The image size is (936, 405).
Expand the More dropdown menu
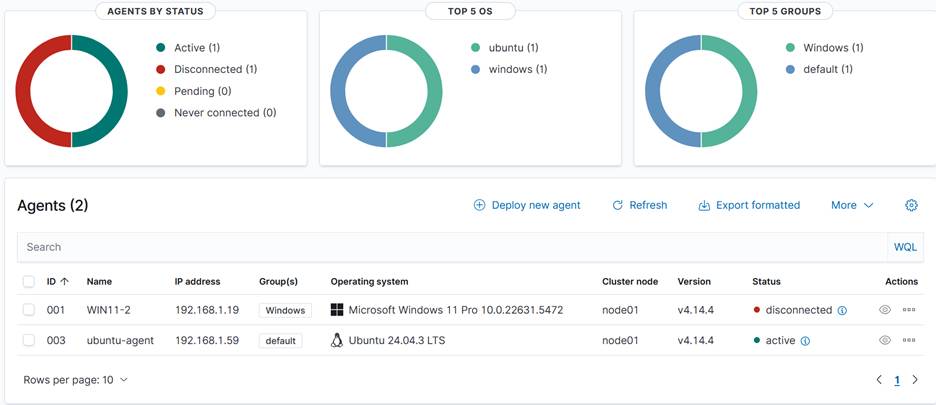pyautogui.click(x=852, y=205)
